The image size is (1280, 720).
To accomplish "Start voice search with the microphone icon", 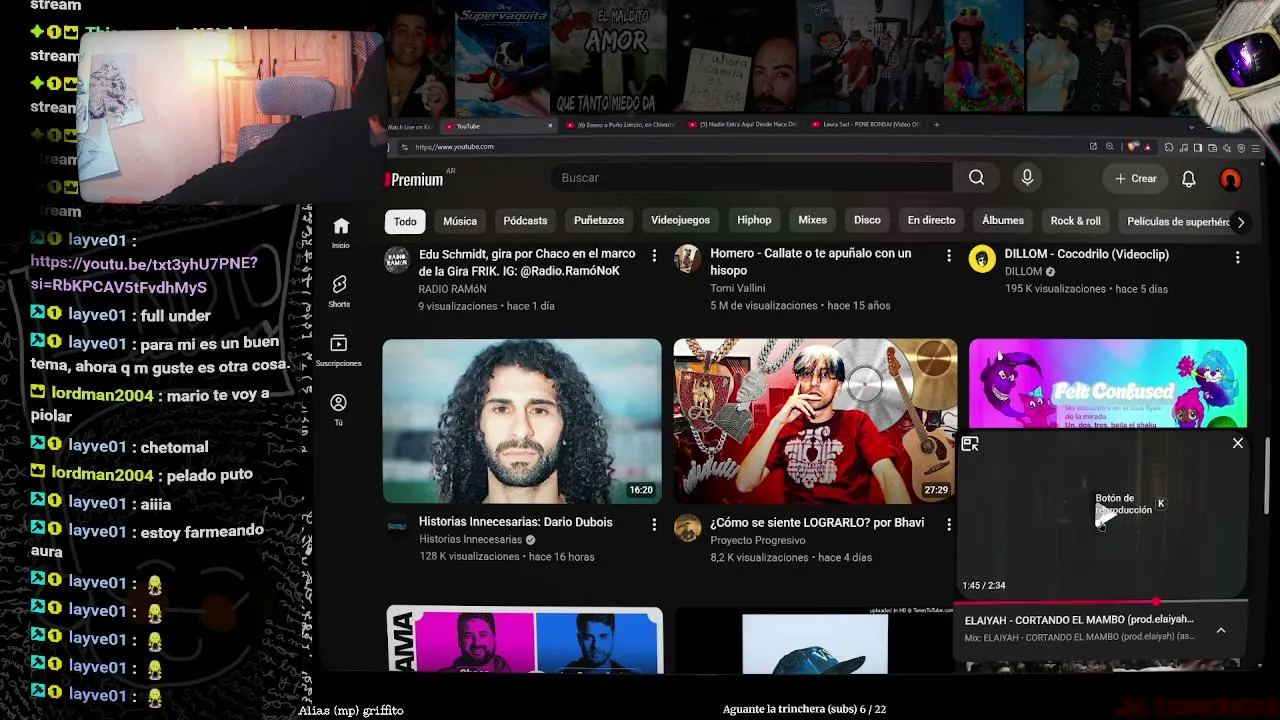I will tap(1027, 178).
